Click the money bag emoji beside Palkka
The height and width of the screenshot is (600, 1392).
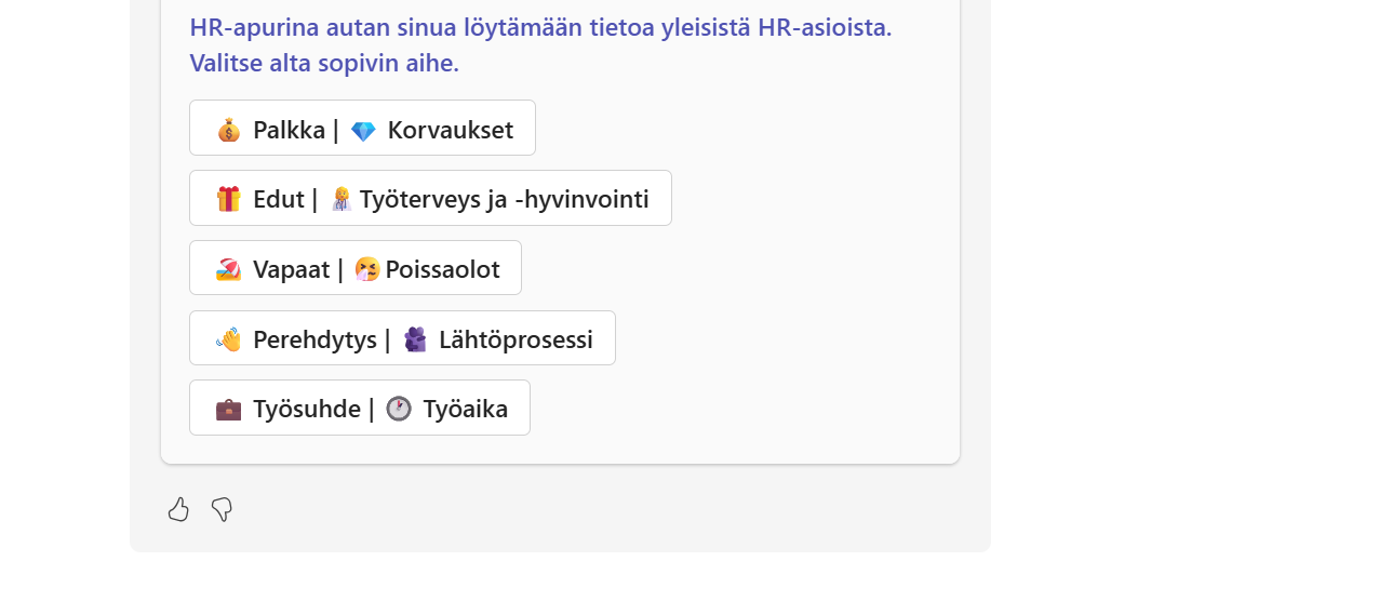click(x=229, y=130)
